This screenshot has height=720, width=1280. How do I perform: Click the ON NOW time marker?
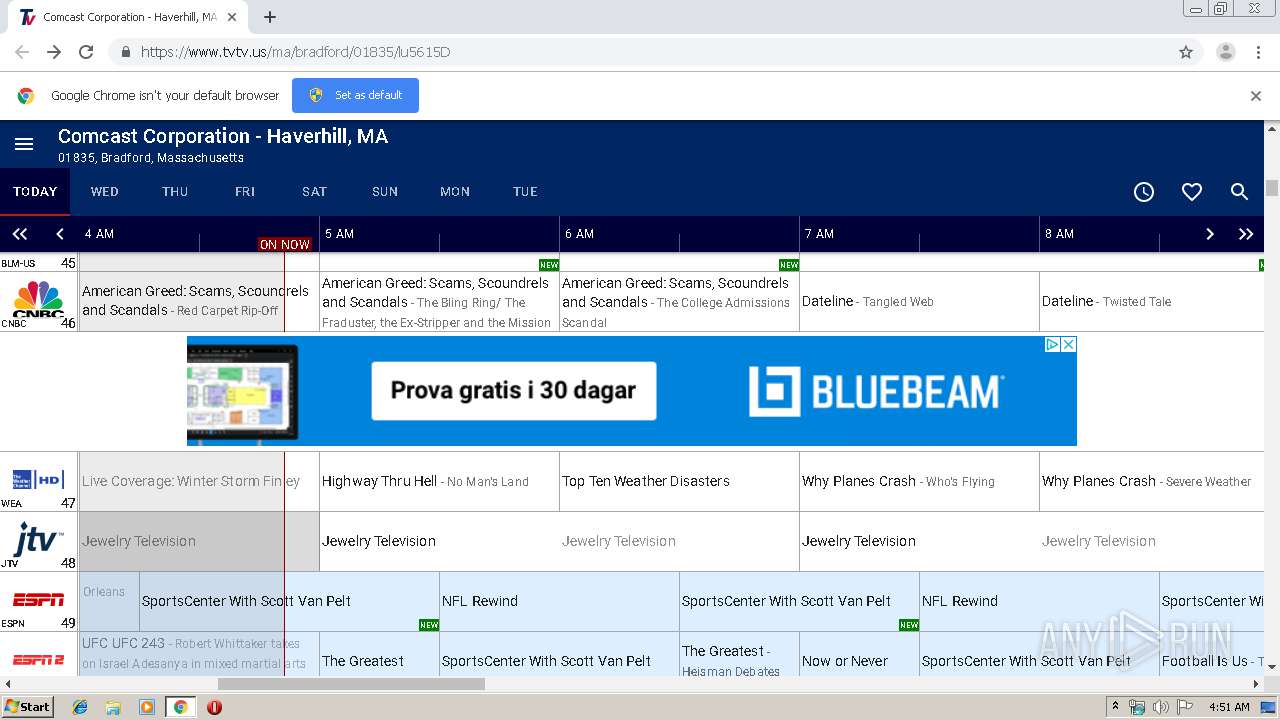[x=285, y=244]
